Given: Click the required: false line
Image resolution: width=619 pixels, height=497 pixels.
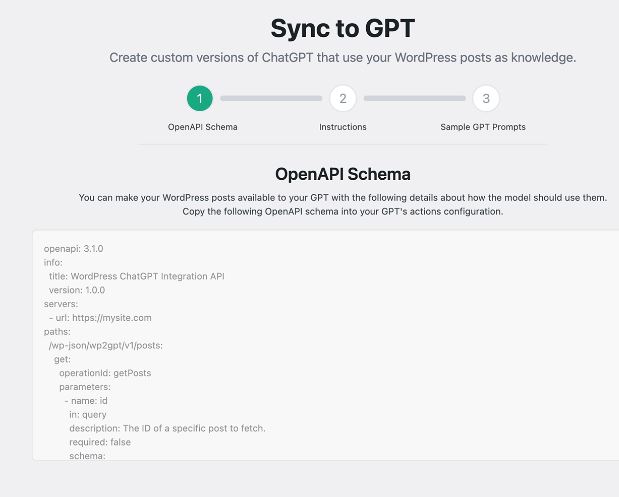Looking at the screenshot, I should pyautogui.click(x=100, y=442).
